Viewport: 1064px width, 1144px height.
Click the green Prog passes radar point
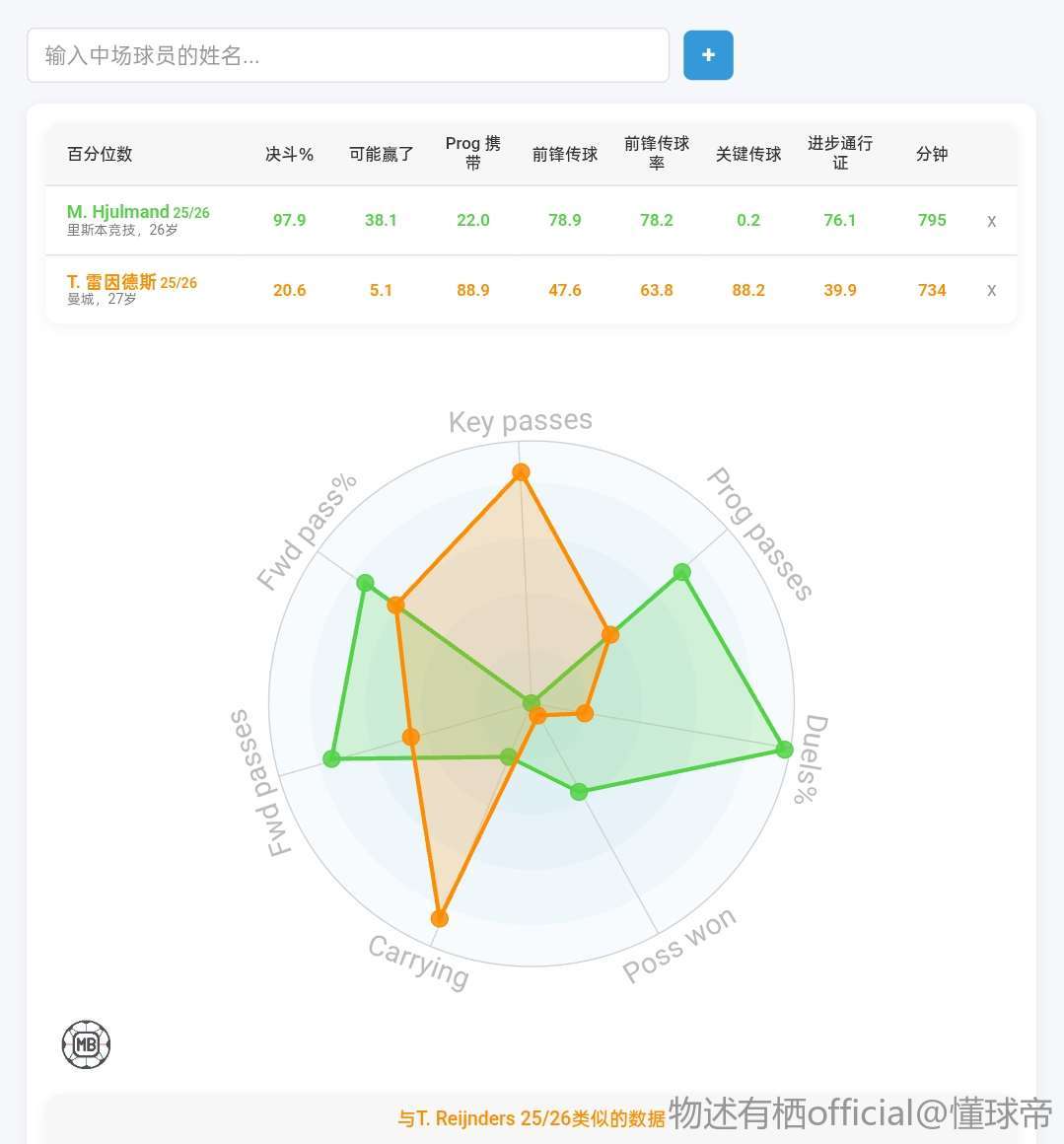(x=681, y=572)
